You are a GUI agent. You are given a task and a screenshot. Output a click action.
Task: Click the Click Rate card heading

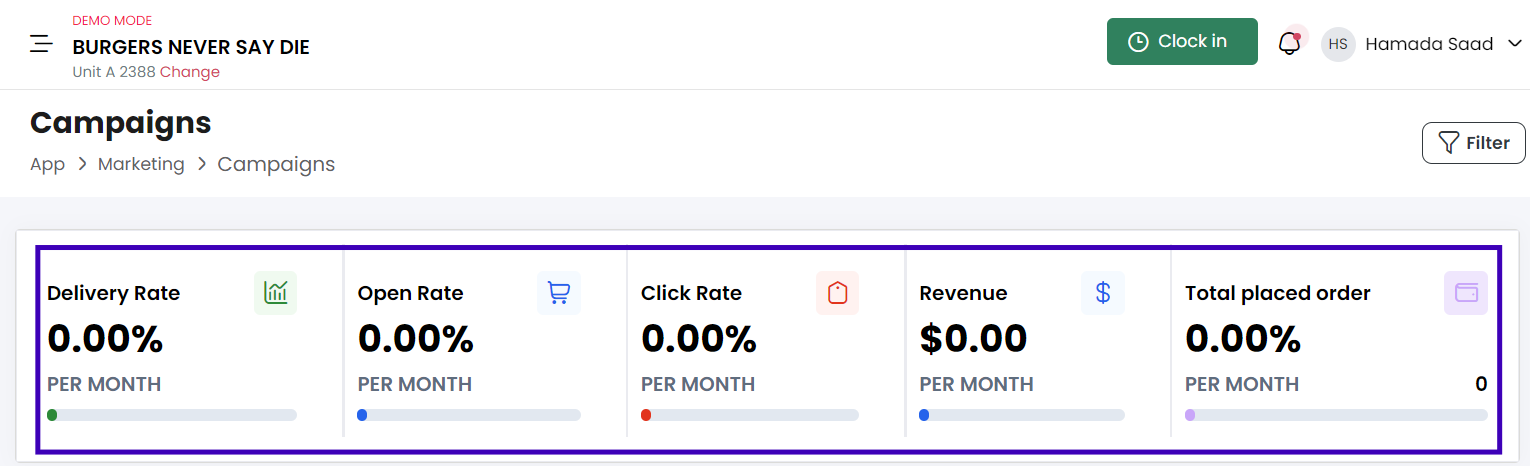pos(691,293)
